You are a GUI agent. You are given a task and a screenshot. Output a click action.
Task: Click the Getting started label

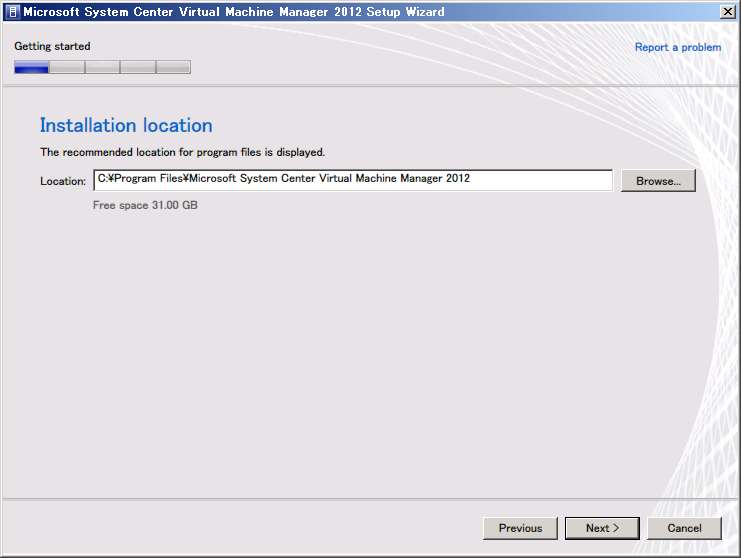point(52,46)
